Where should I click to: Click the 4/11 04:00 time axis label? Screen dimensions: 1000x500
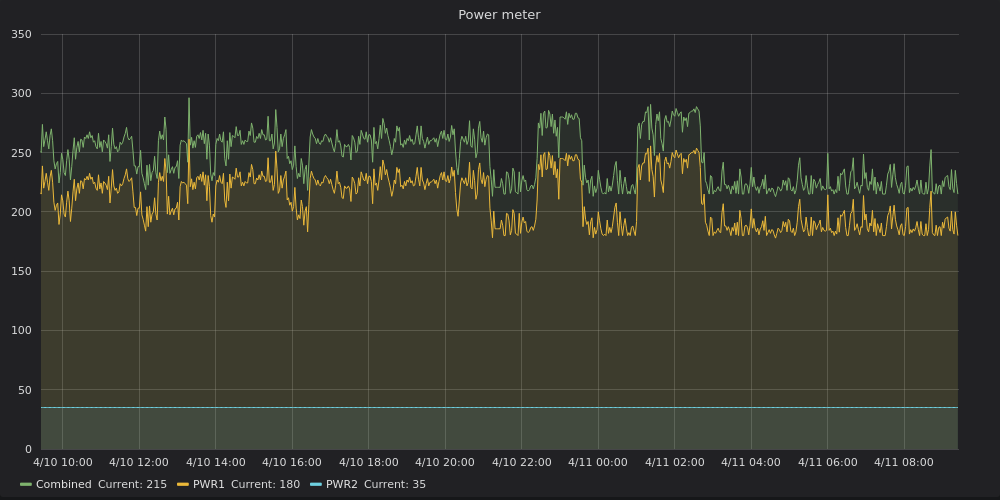point(751,462)
